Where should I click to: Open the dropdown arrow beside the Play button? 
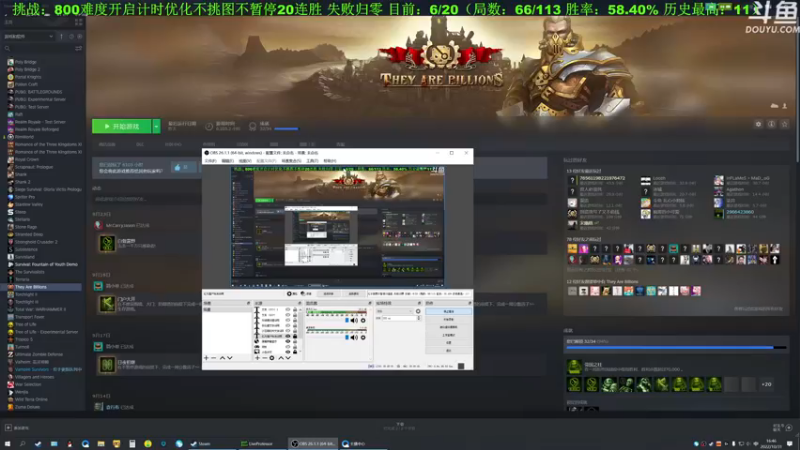(x=156, y=126)
